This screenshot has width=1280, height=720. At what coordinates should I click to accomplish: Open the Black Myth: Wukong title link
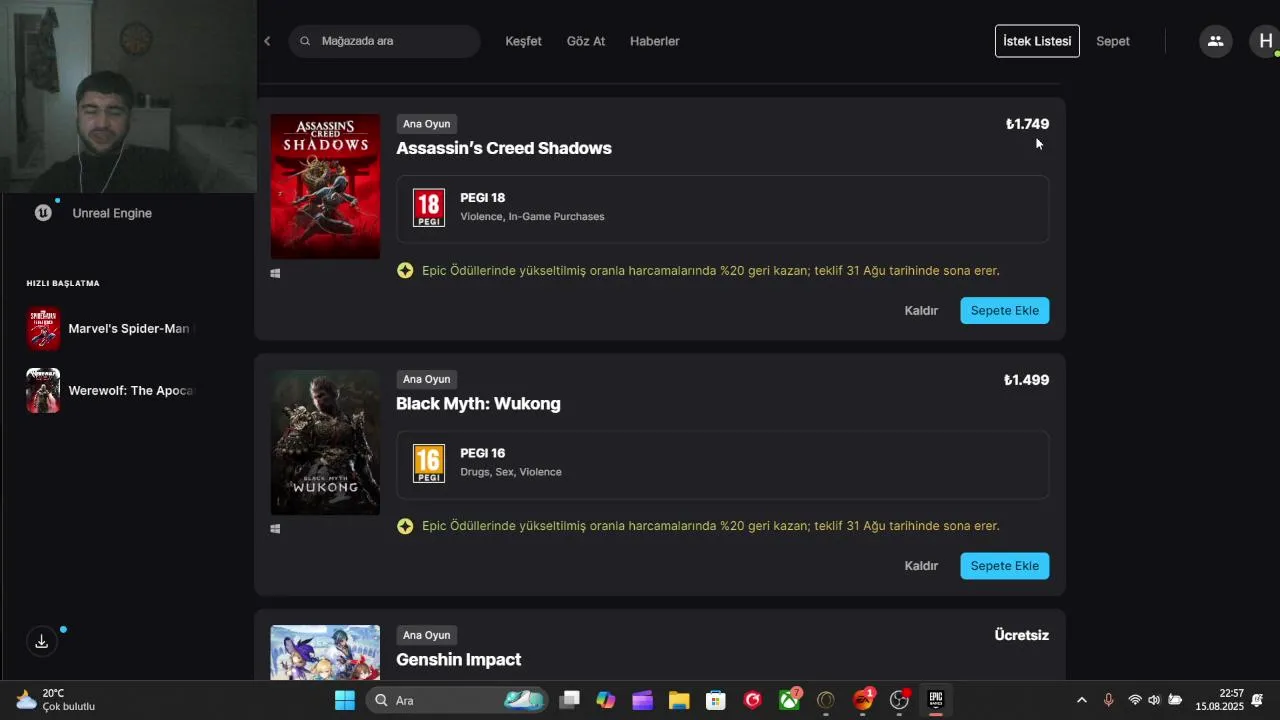[x=478, y=404]
